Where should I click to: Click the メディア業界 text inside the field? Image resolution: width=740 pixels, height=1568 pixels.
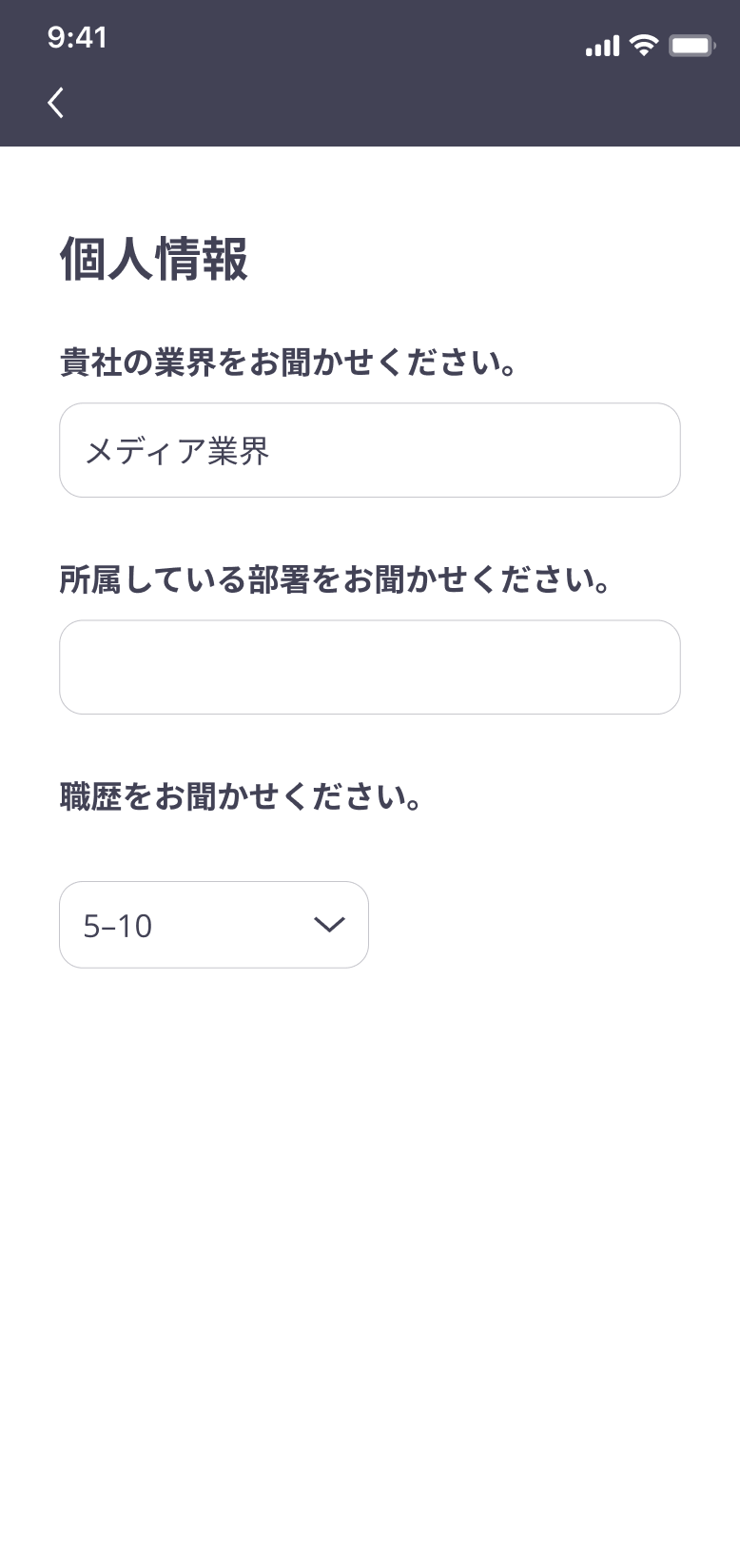177,451
